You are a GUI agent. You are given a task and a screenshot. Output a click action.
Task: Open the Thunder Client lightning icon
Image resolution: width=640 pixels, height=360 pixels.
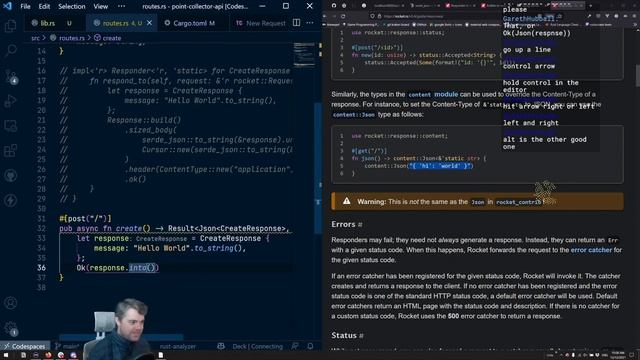pos(11,200)
